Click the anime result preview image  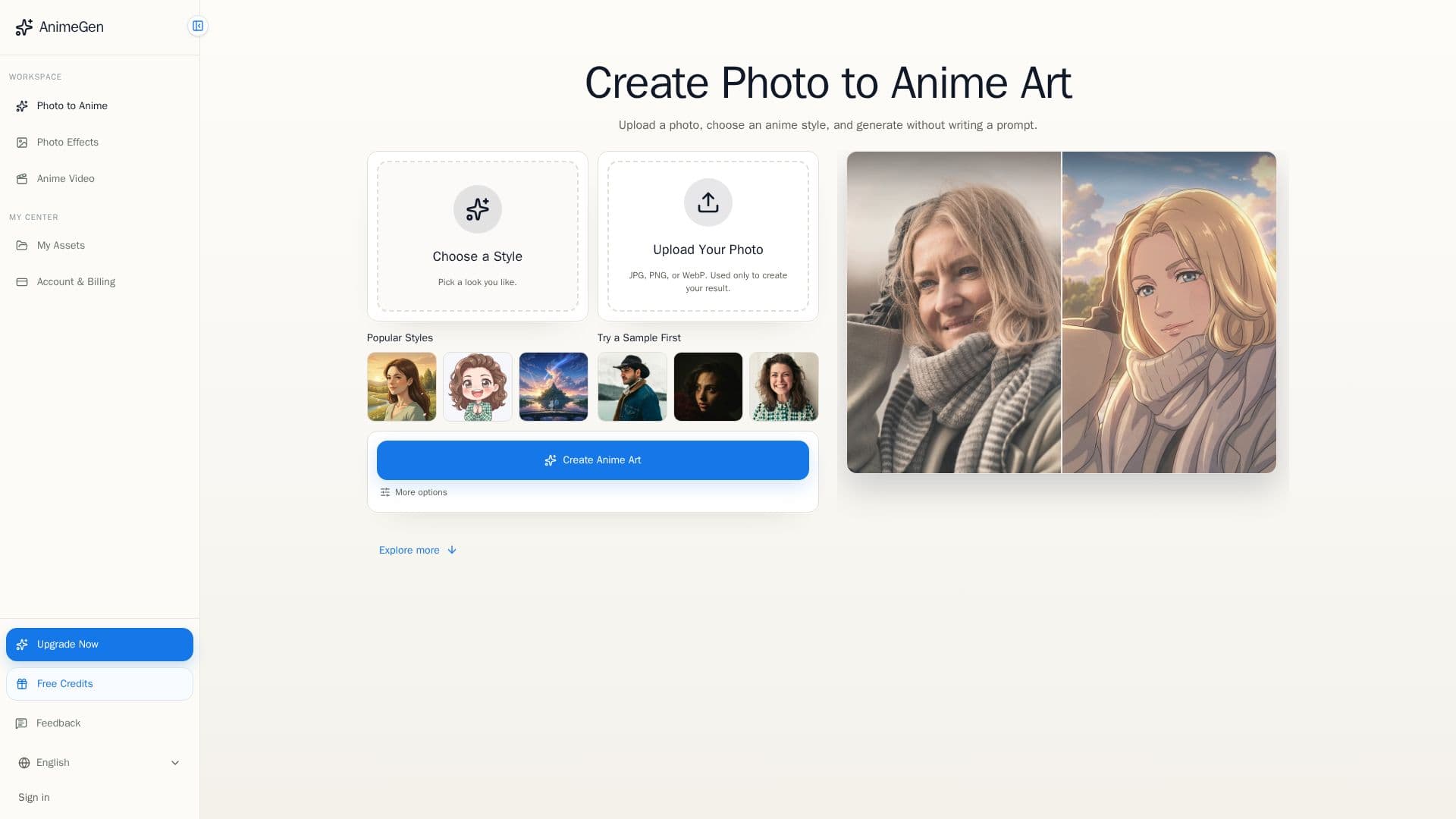pyautogui.click(x=1169, y=312)
